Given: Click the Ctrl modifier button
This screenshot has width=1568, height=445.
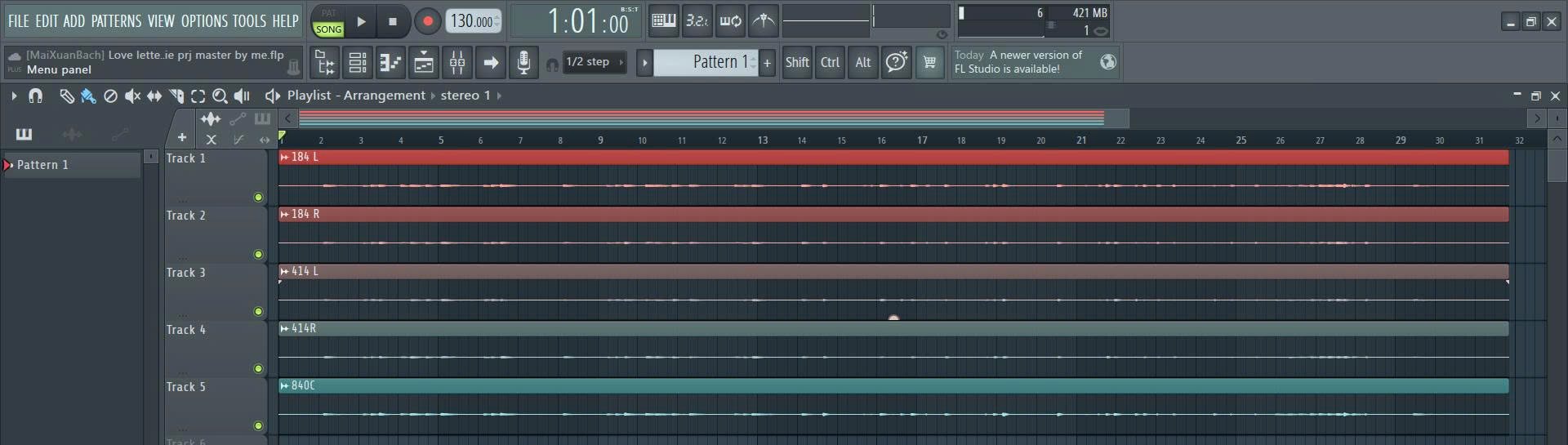Looking at the screenshot, I should [x=830, y=62].
